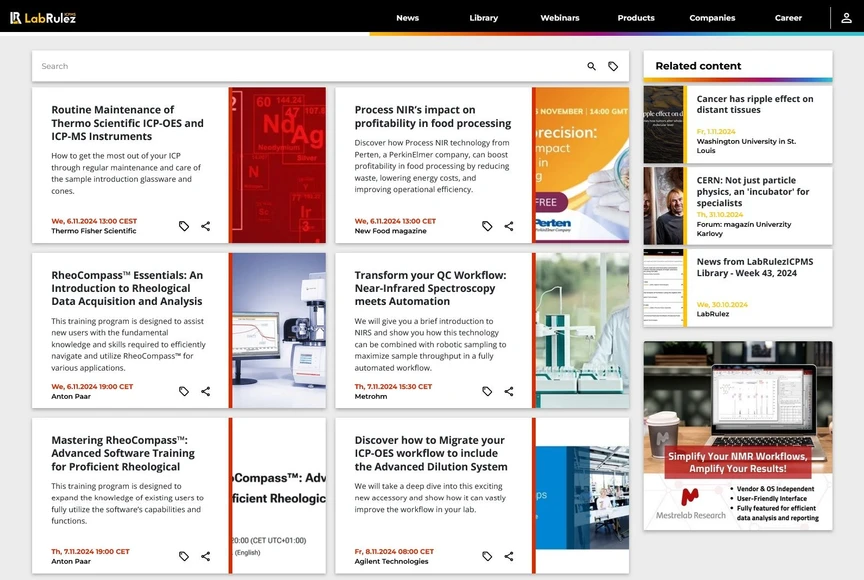Viewport: 864px width, 580px height.
Task: Go to the Webinars section
Action: pos(560,18)
